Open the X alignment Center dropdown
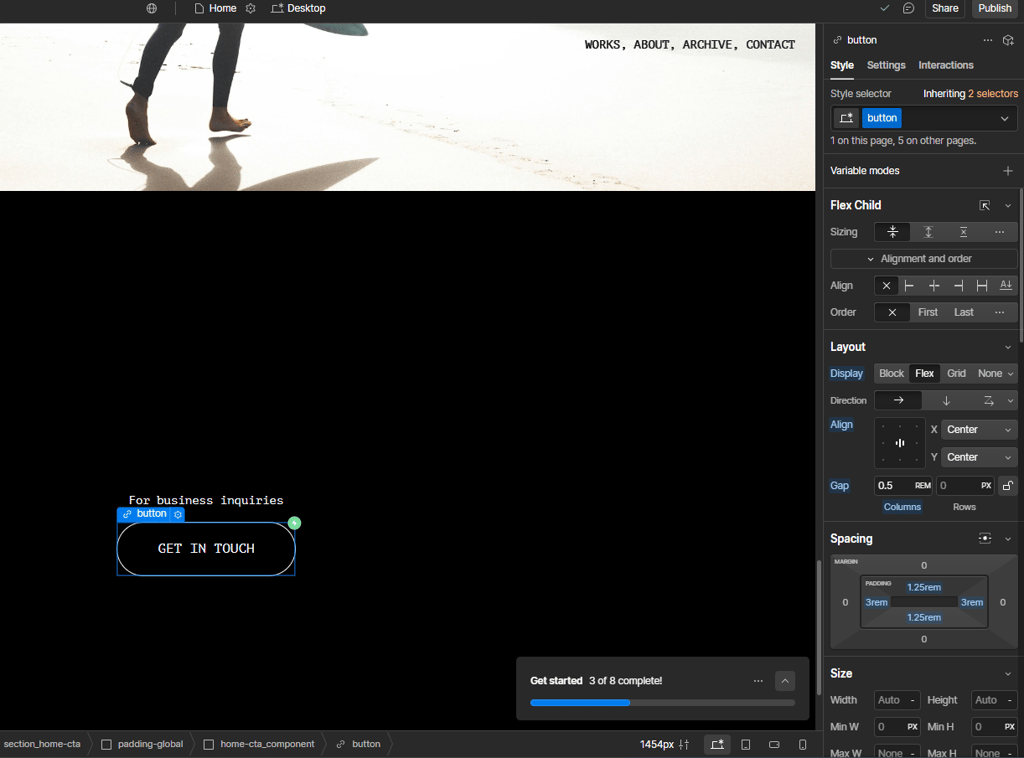 [x=979, y=430]
